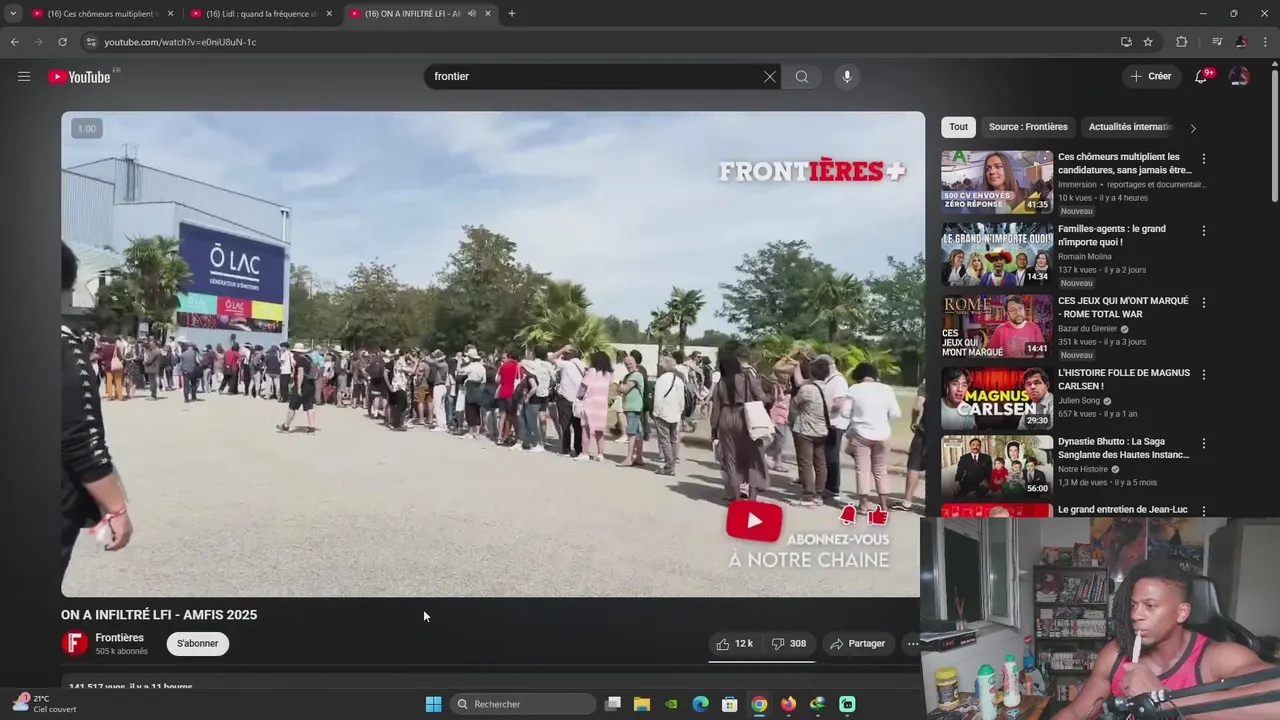
Task: Open the Dynastie Bhutto video thumbnail
Action: coord(997,466)
